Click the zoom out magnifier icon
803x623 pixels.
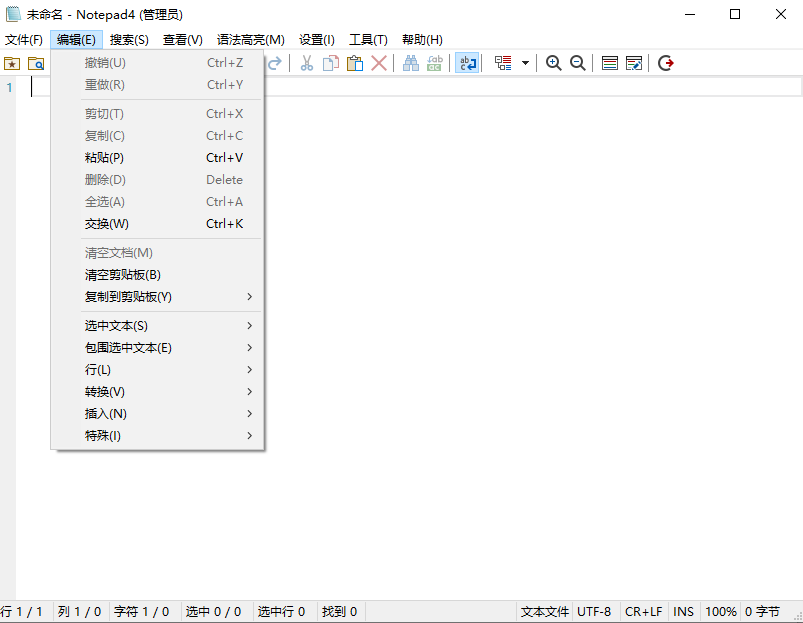tap(578, 63)
